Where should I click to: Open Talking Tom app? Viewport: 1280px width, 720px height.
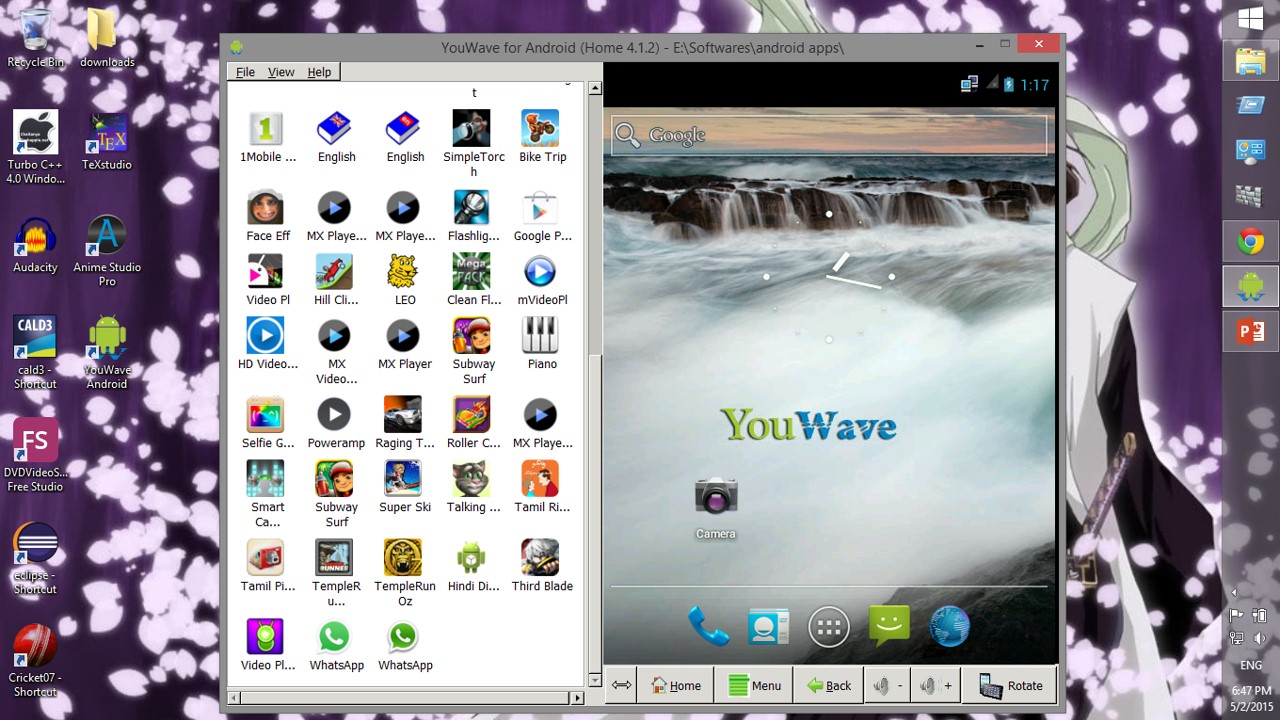[x=471, y=480]
